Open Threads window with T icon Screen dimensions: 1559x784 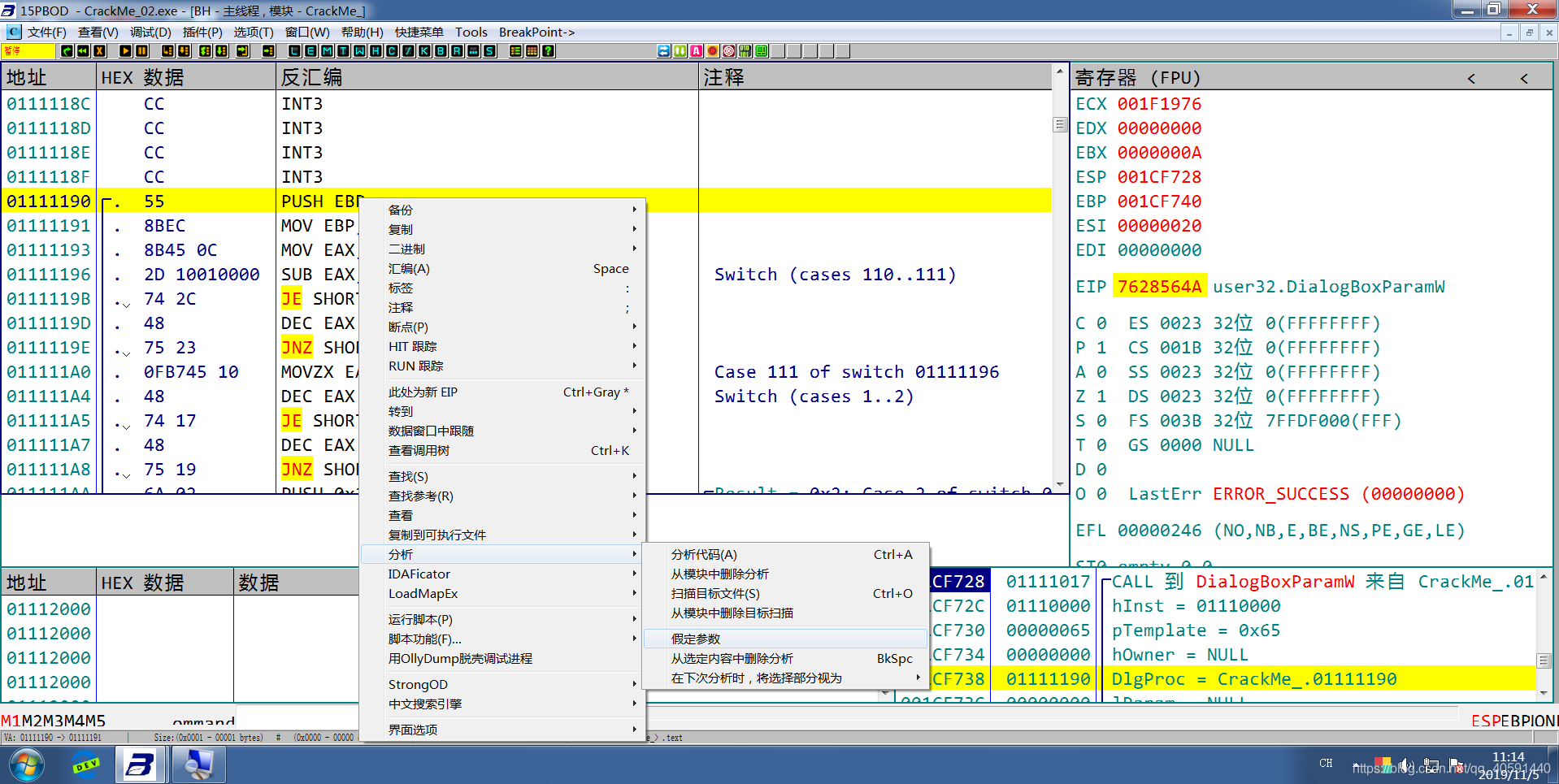coord(343,50)
